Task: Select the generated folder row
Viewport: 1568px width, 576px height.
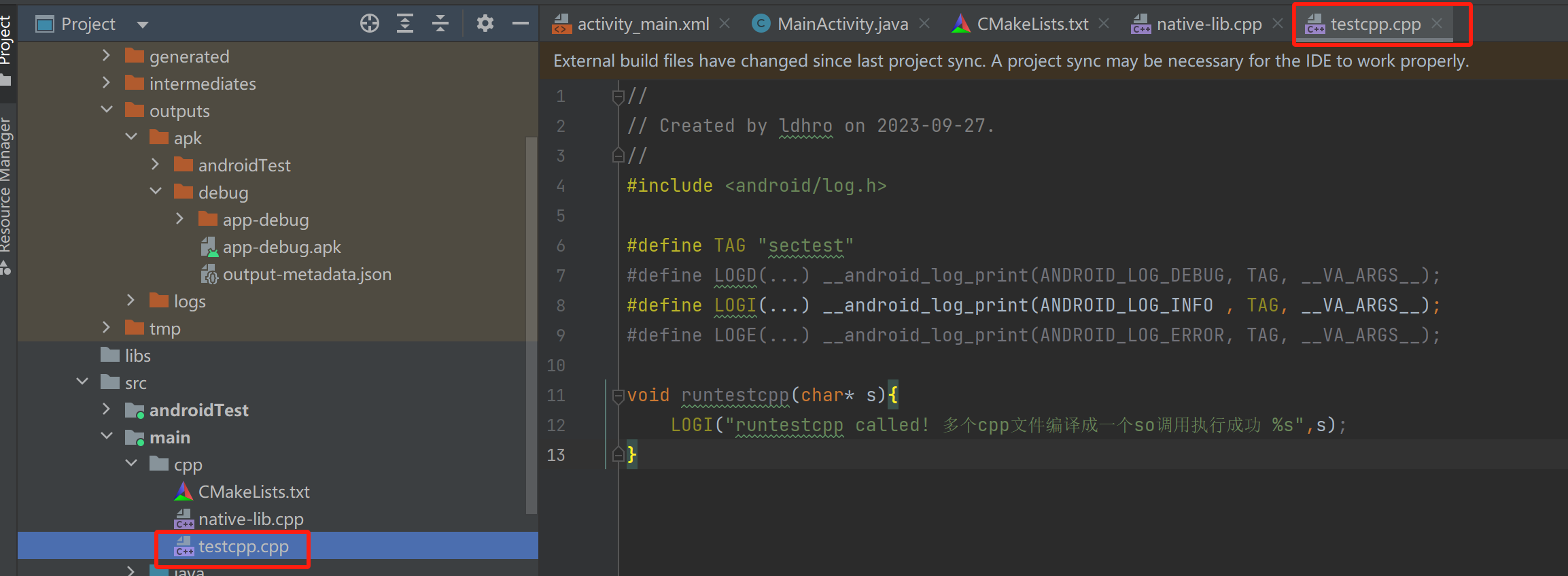Action: [277, 56]
